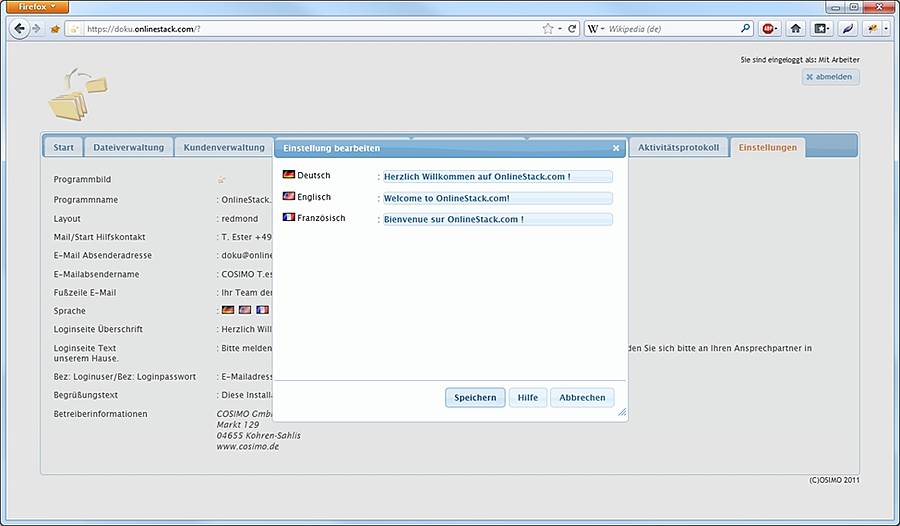Edit the Französisch welcome text field
Image resolution: width=900 pixels, height=526 pixels.
[x=498, y=219]
